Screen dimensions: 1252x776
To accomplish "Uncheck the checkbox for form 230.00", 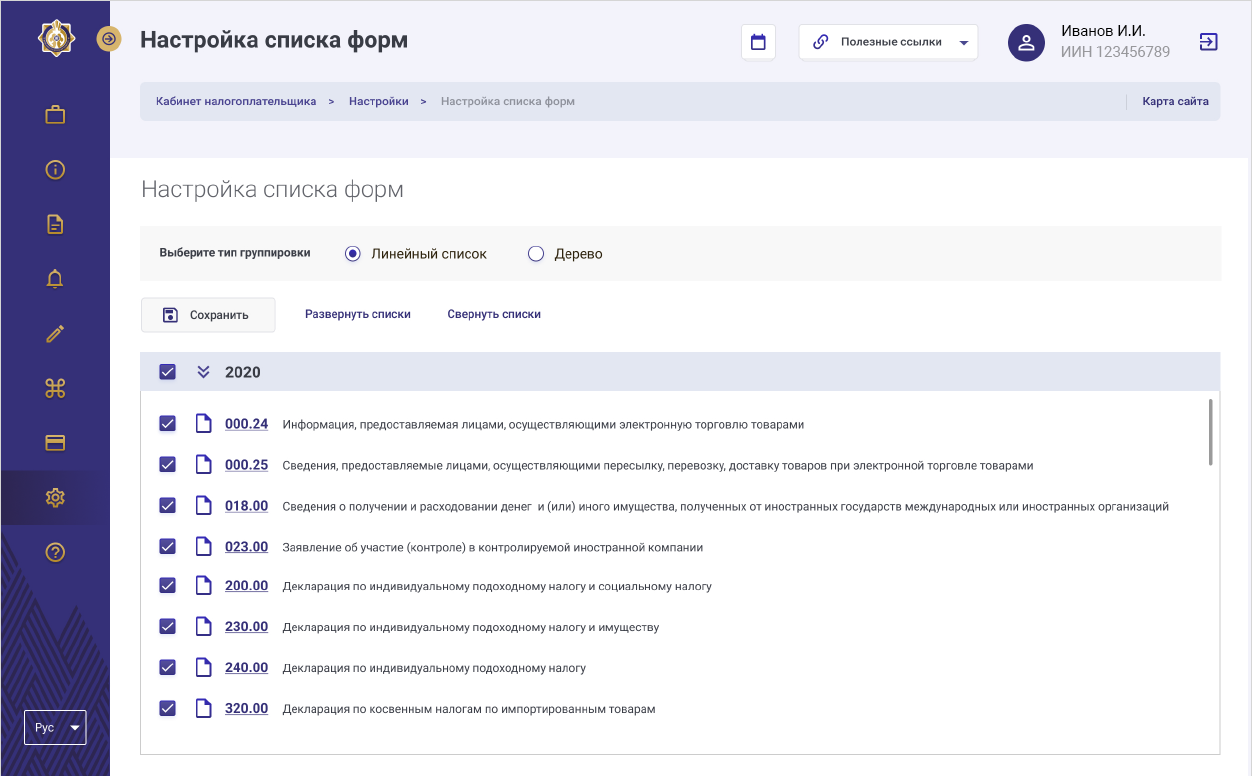I will tap(167, 627).
